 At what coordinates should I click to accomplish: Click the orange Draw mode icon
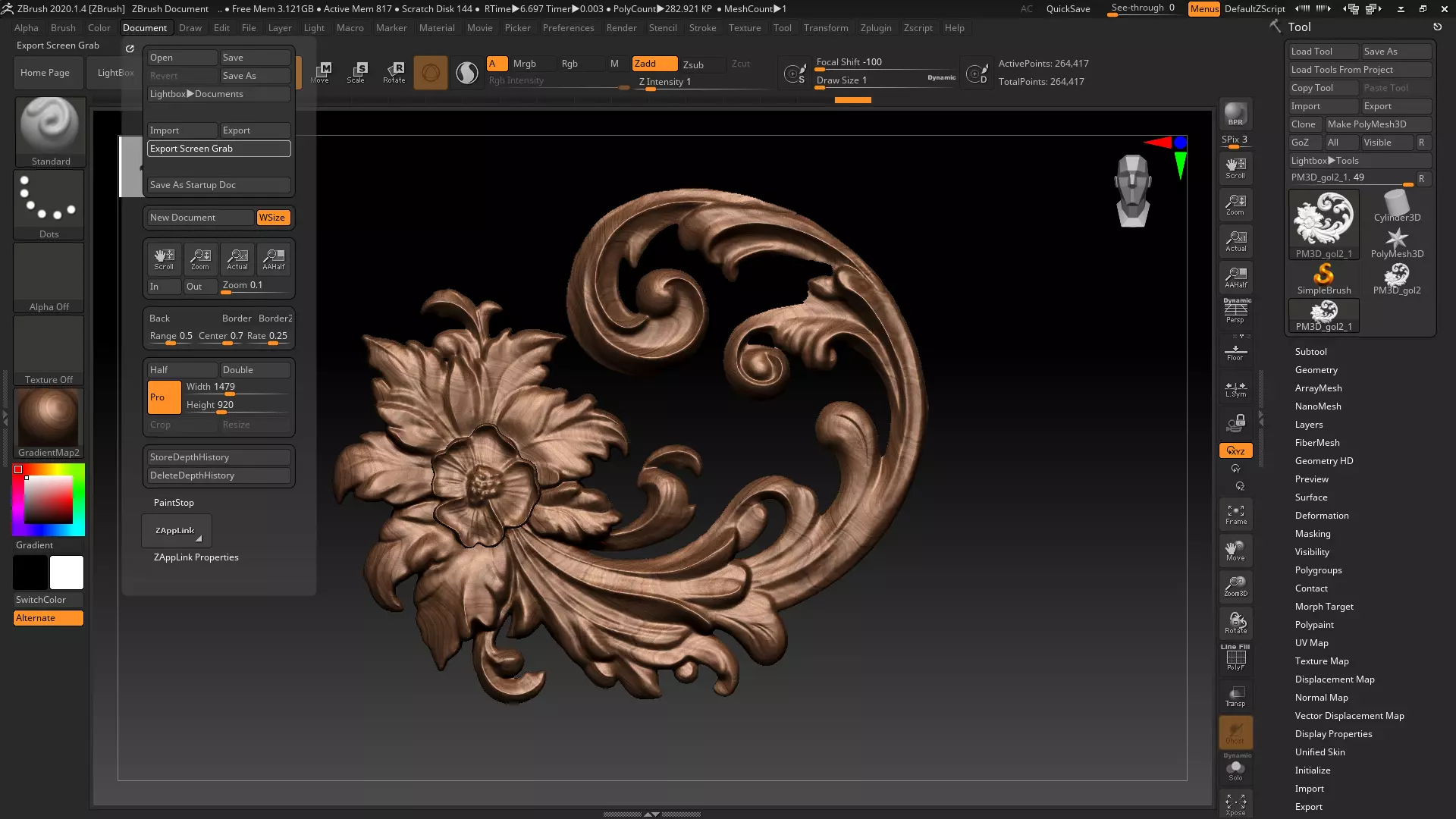pyautogui.click(x=430, y=73)
